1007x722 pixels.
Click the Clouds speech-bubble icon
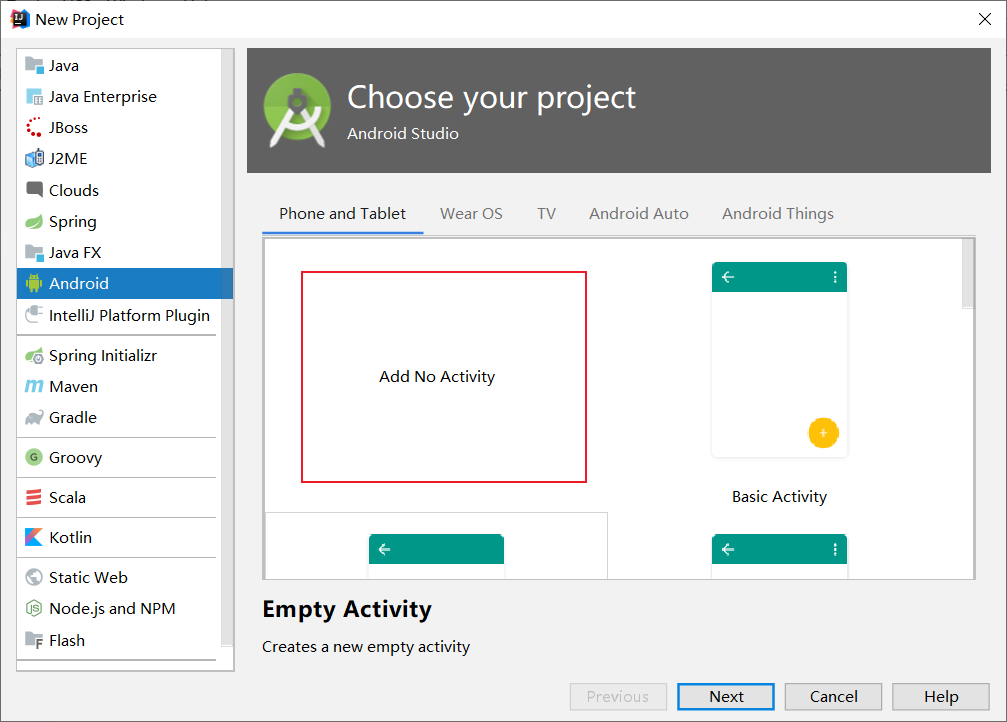[34, 189]
